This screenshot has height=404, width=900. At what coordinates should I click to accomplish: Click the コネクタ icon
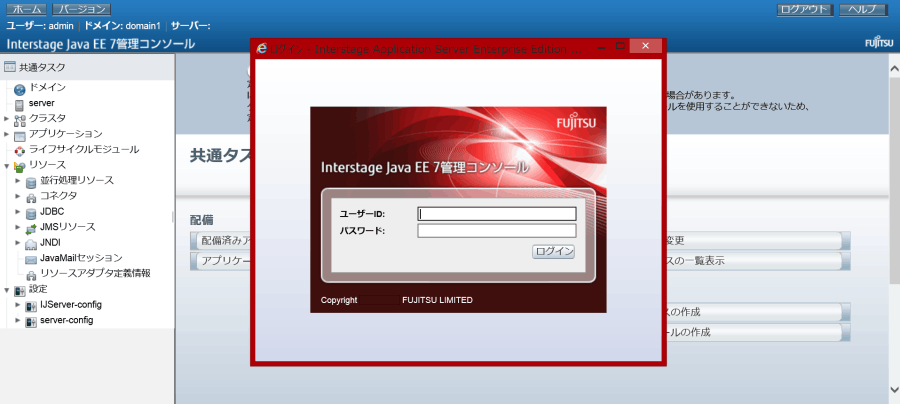point(31,197)
